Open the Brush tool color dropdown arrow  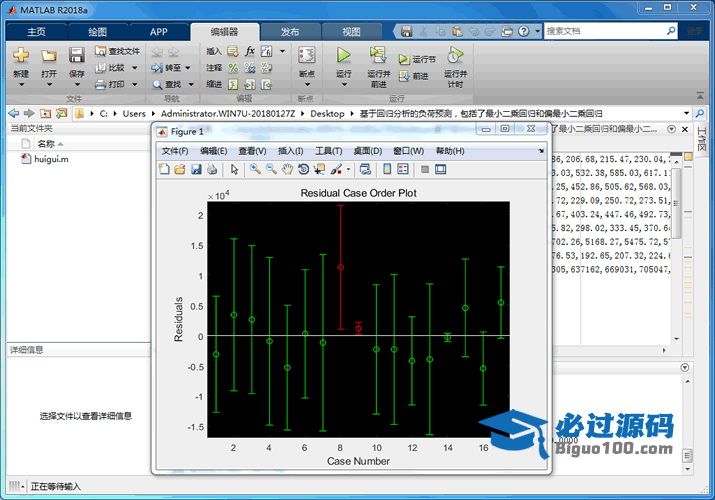click(x=349, y=170)
